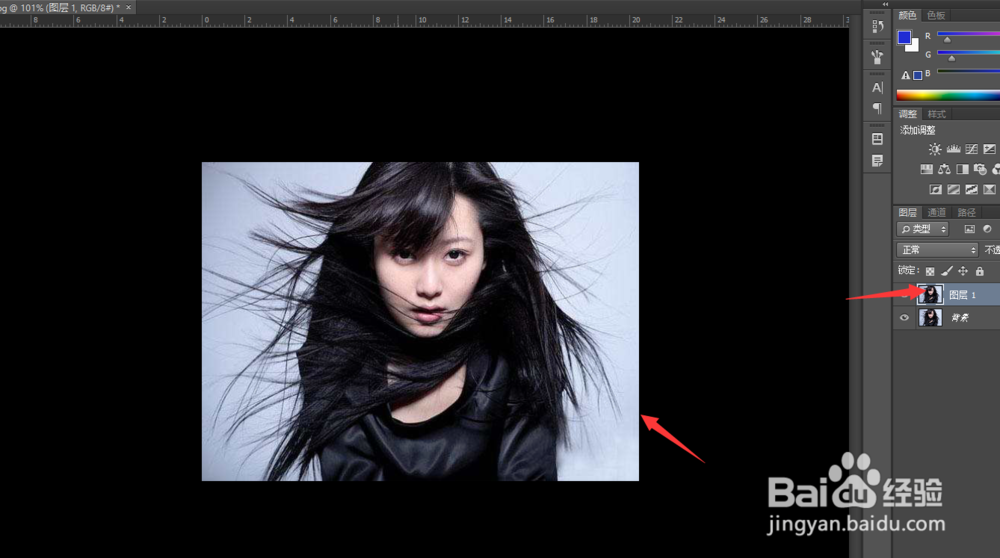
Task: Pick a color from spectrum ramp
Action: (948, 96)
